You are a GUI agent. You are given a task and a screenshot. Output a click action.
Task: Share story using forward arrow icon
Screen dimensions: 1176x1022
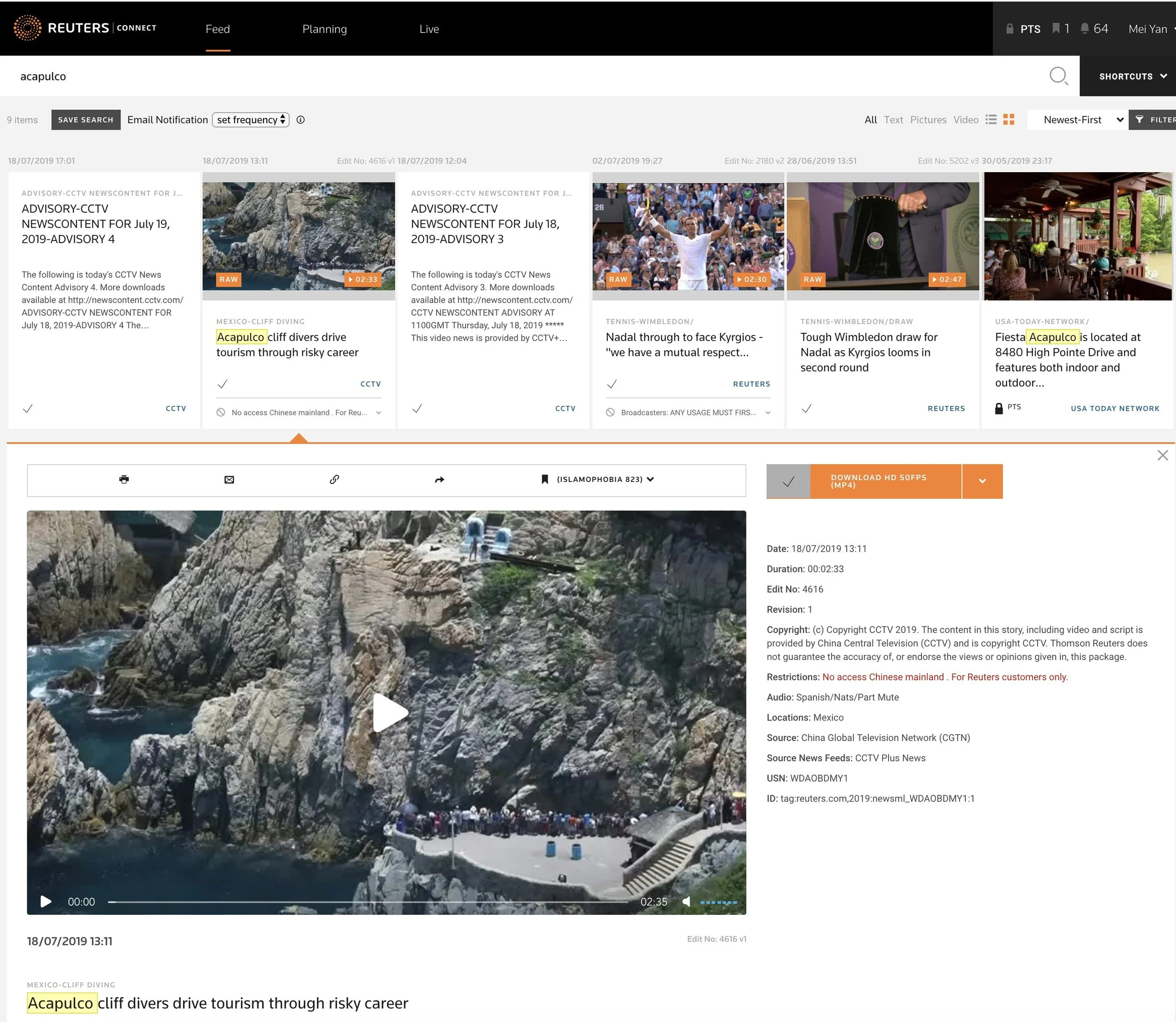coord(439,480)
